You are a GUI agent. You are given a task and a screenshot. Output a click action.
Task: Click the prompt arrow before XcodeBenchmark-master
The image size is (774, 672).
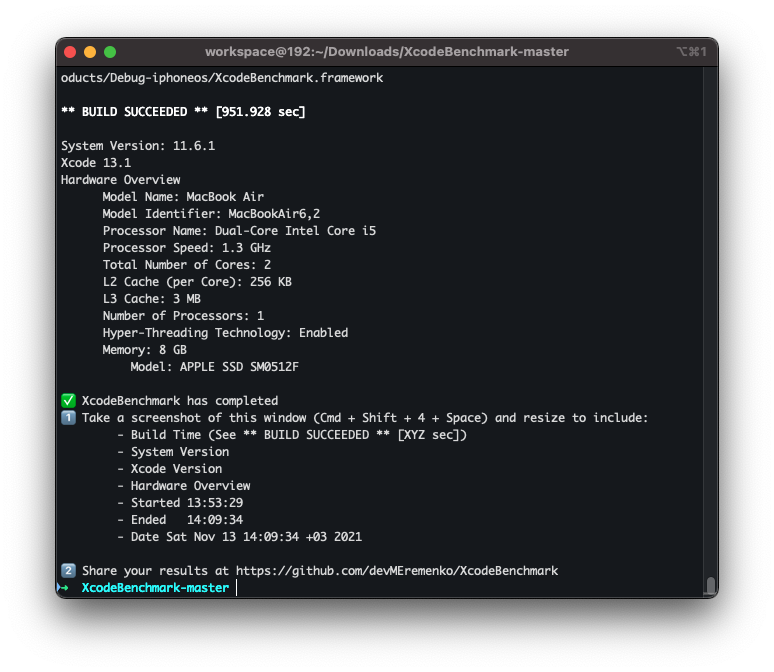(63, 588)
